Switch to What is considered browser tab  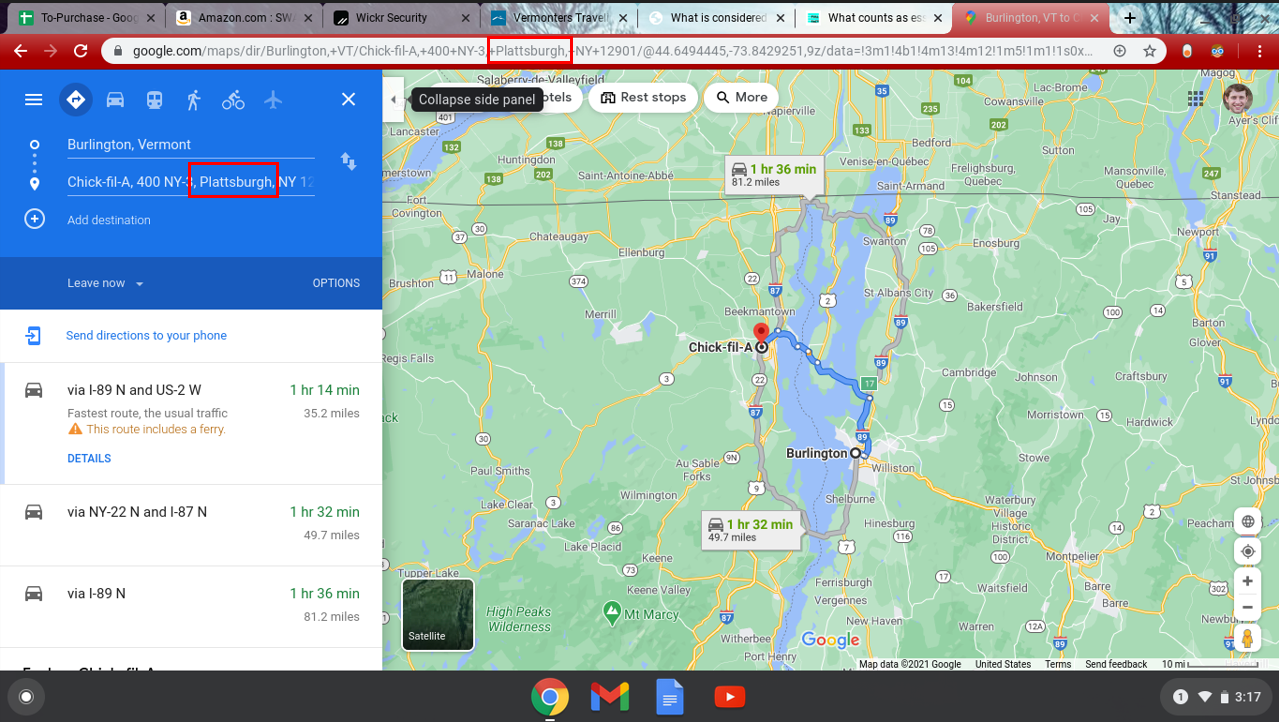click(717, 18)
